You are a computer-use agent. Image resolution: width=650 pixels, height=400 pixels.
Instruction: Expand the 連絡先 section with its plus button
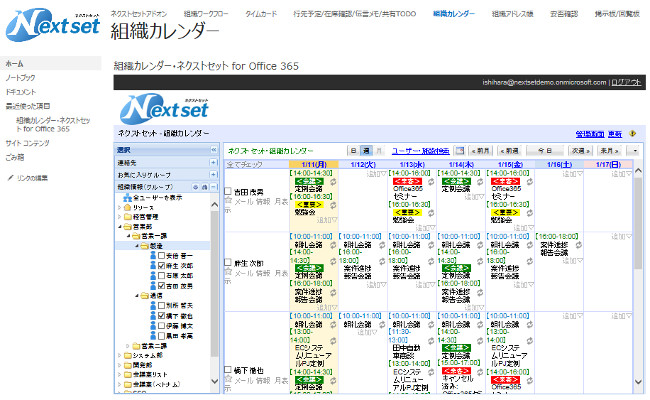pyautogui.click(x=214, y=162)
